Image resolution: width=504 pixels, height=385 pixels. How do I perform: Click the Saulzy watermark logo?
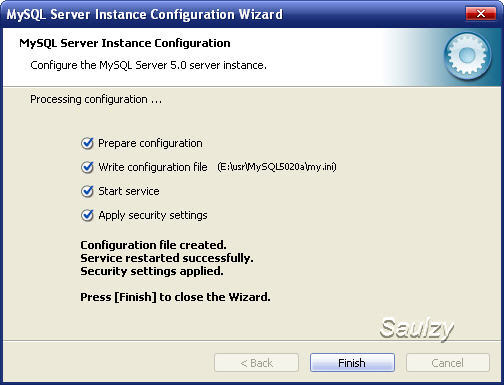coord(417,329)
